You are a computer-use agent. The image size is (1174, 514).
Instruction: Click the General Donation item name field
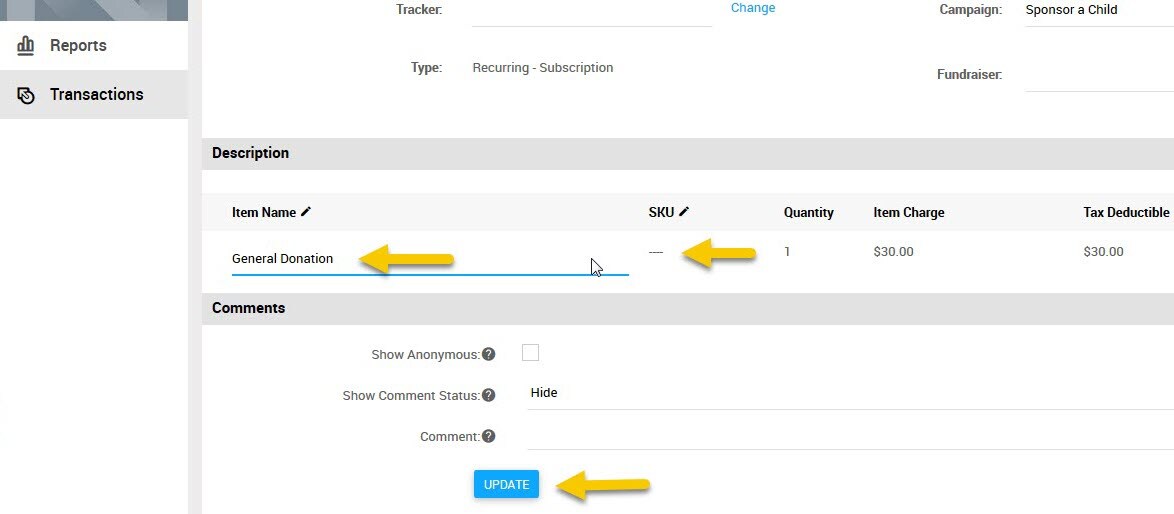click(x=430, y=259)
